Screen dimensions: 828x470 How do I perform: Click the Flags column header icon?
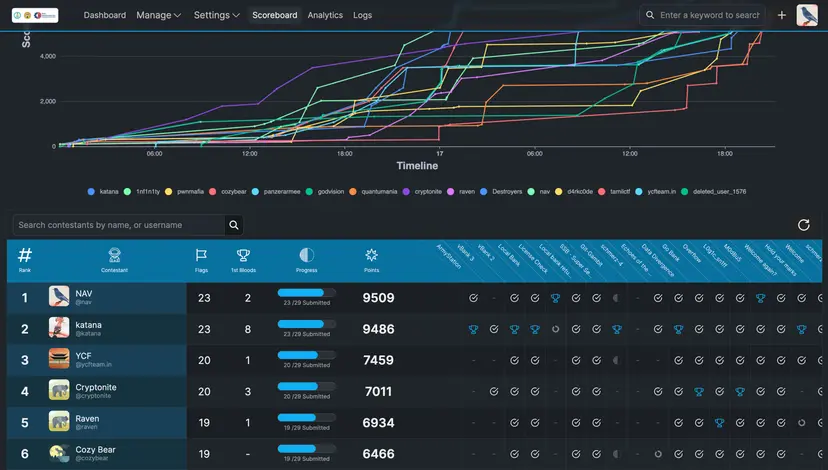(x=201, y=256)
